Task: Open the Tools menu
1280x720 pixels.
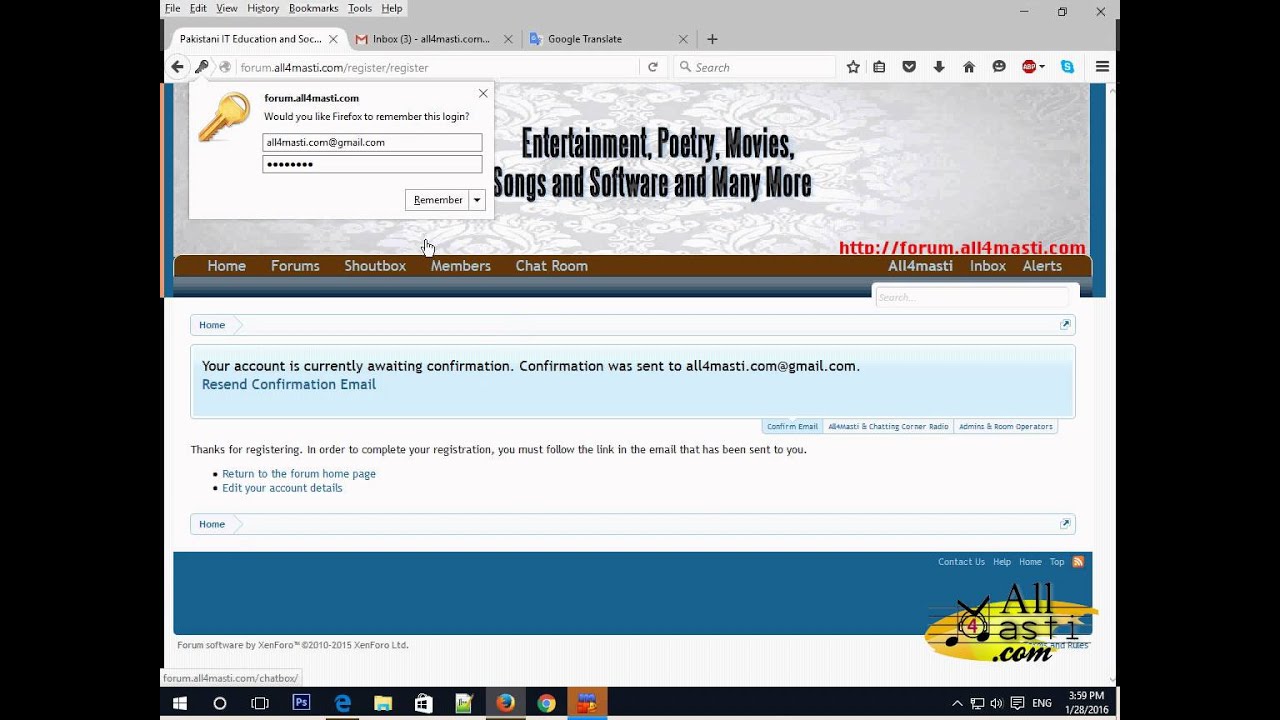Action: [360, 8]
